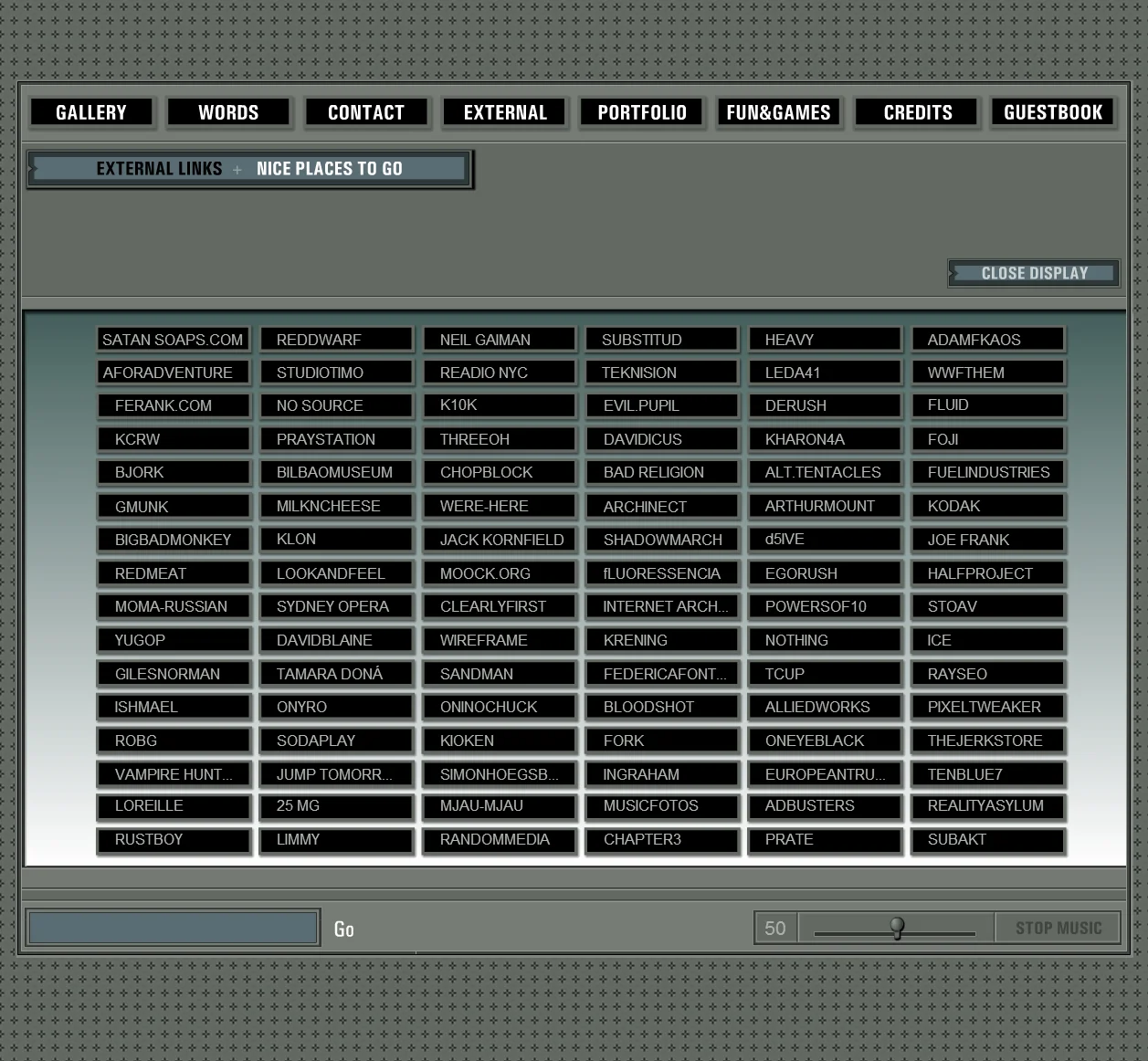Follow the PRAYSTATION link

336,439
